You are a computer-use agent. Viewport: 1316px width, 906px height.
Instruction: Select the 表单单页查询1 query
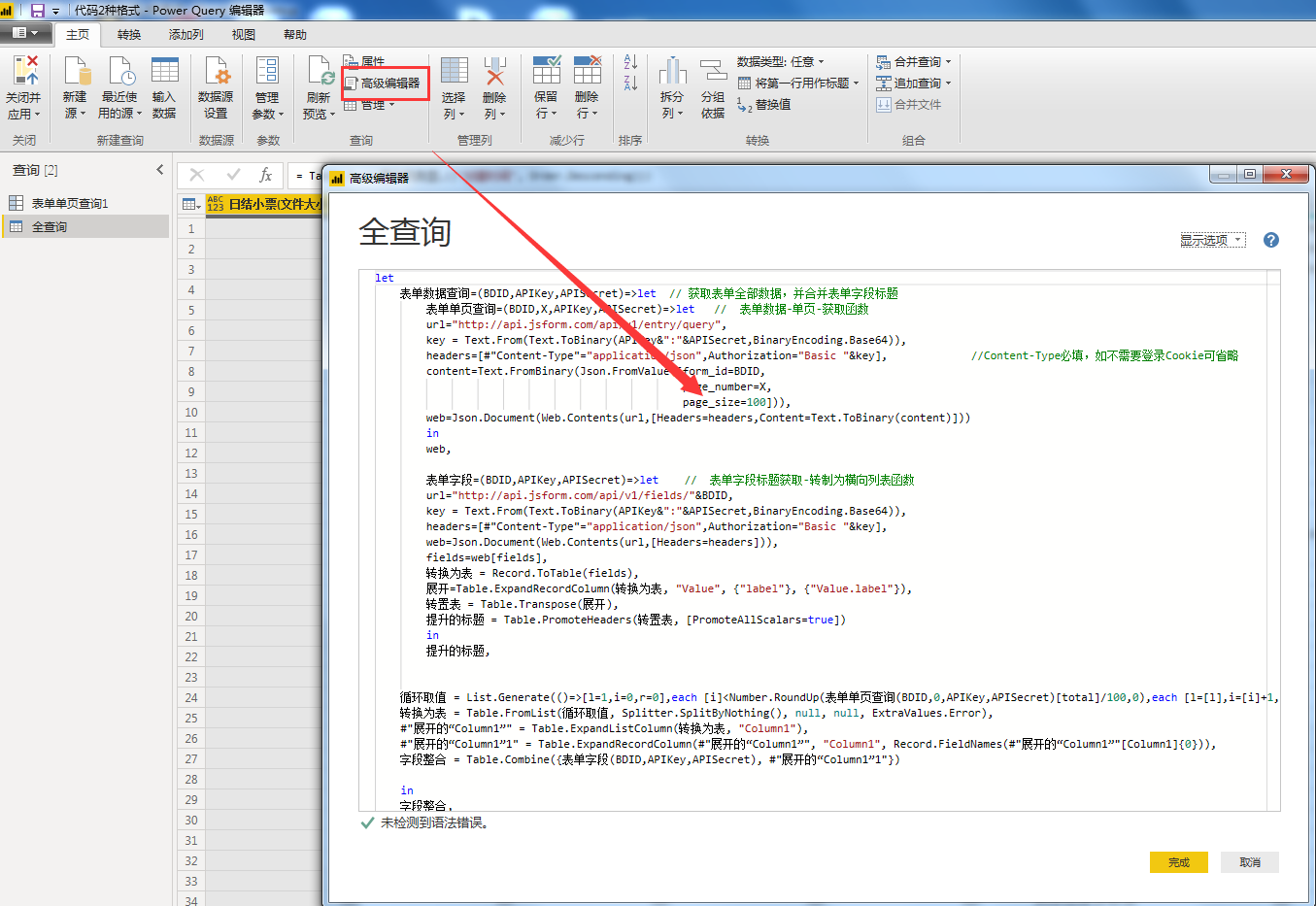coord(70,203)
